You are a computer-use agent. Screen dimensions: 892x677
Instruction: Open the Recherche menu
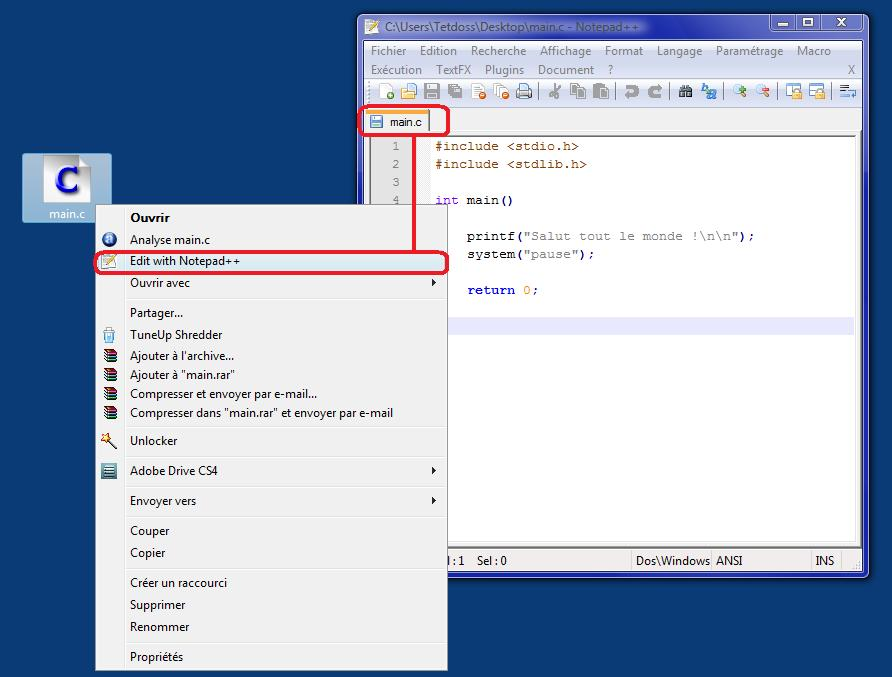498,51
